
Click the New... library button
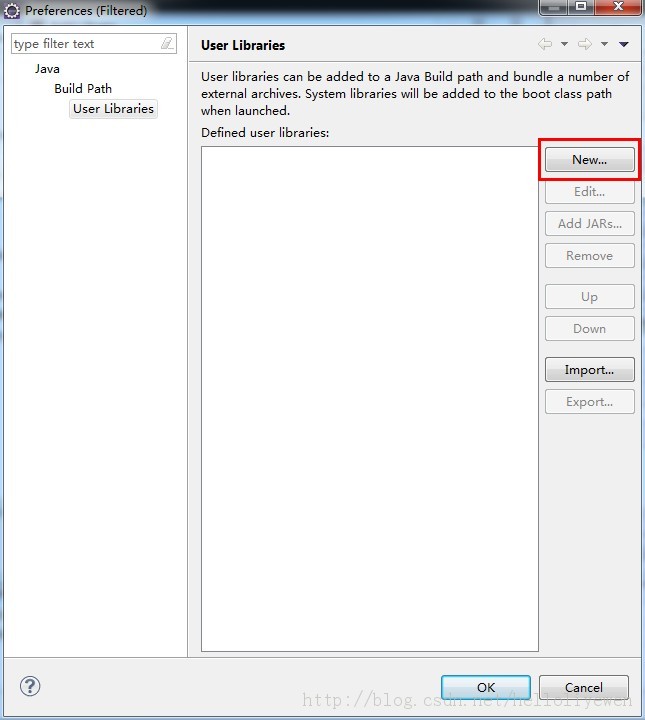[x=589, y=159]
